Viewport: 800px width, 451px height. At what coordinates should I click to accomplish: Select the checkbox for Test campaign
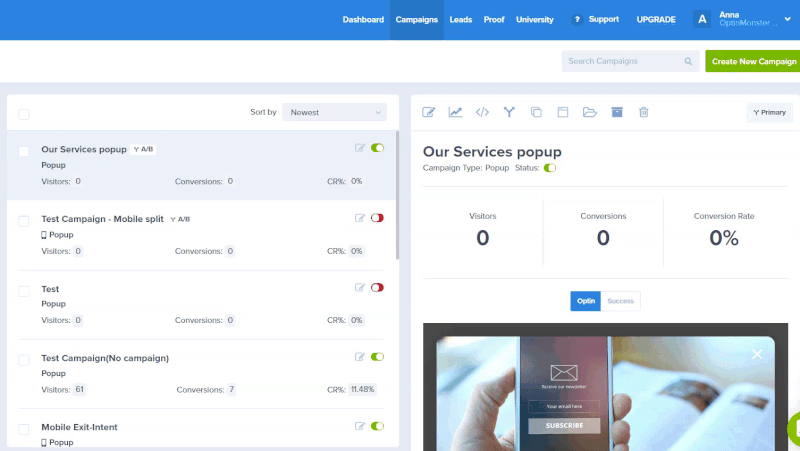pyautogui.click(x=23, y=291)
